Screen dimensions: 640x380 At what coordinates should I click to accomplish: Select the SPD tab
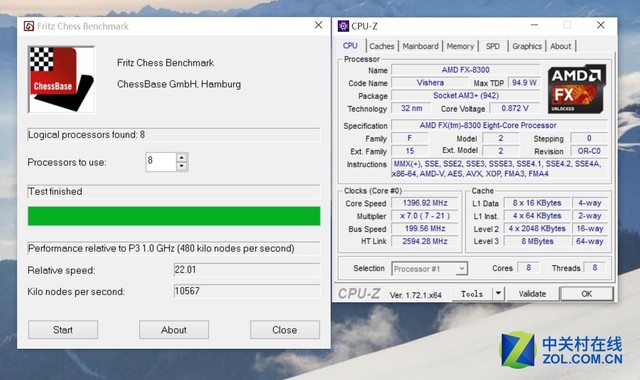(x=493, y=46)
